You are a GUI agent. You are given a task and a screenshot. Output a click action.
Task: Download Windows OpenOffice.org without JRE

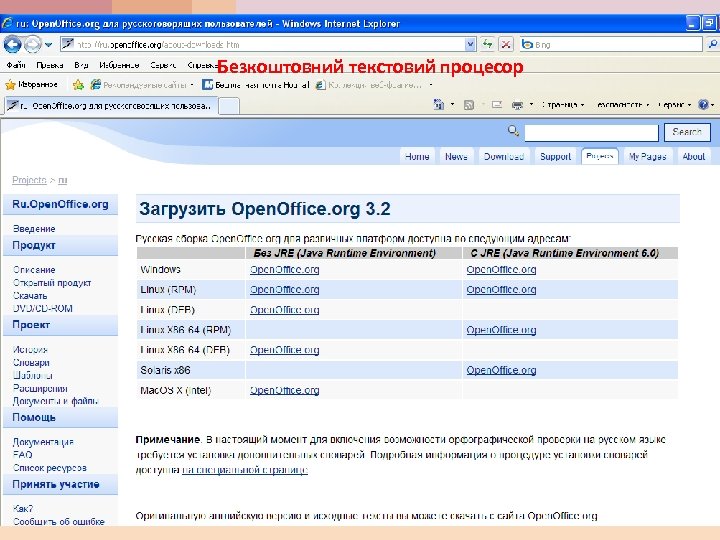coord(285,270)
